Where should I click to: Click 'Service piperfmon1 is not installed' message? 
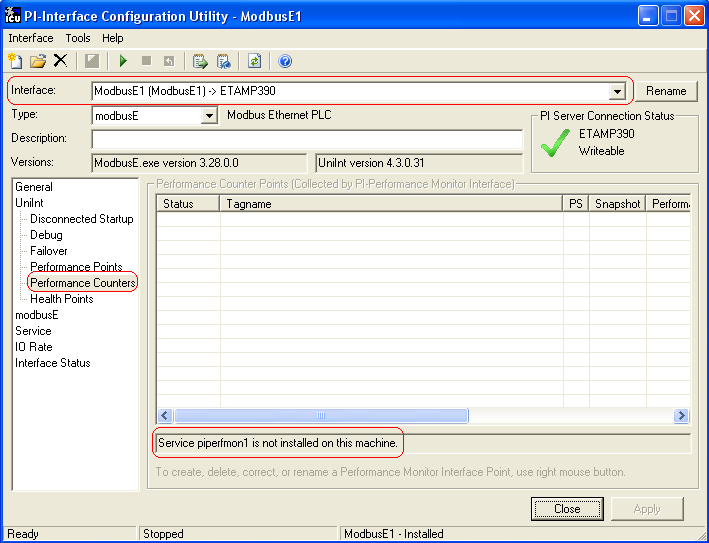click(x=278, y=443)
